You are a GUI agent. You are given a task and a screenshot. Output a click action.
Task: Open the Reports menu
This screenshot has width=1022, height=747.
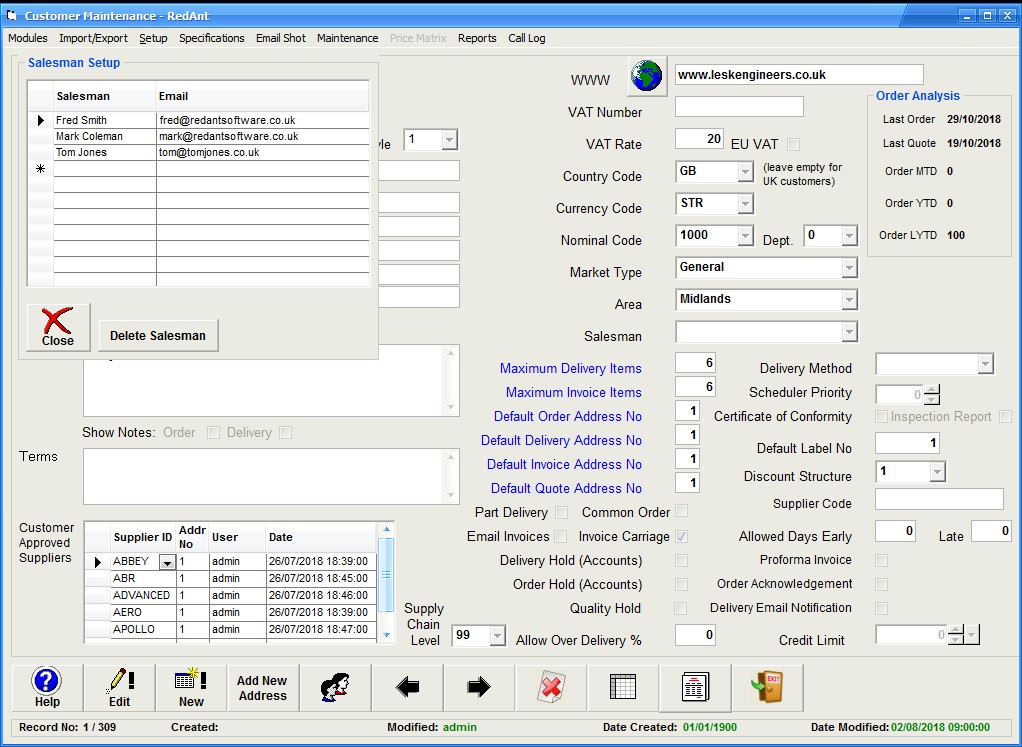pos(477,38)
